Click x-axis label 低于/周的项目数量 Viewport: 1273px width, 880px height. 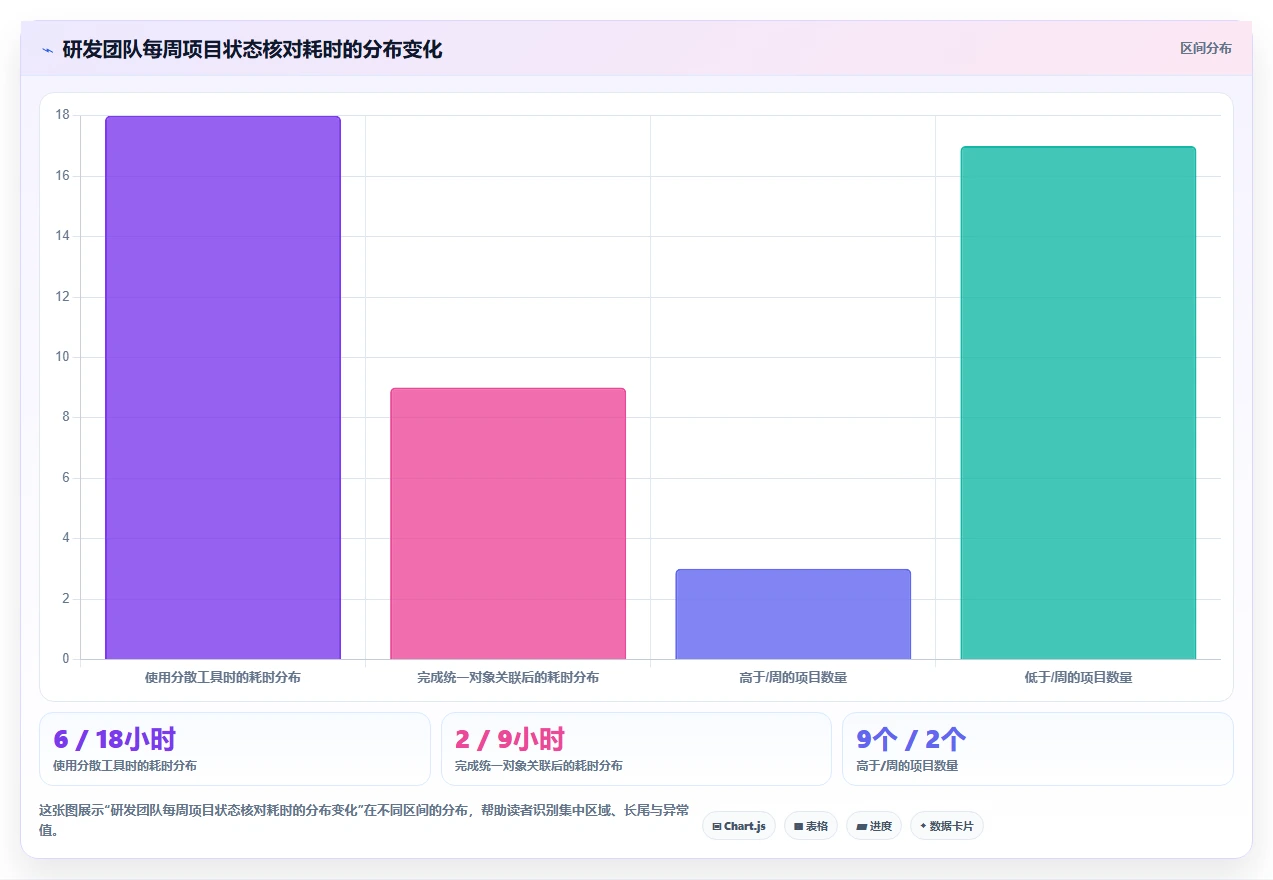[x=1078, y=677]
